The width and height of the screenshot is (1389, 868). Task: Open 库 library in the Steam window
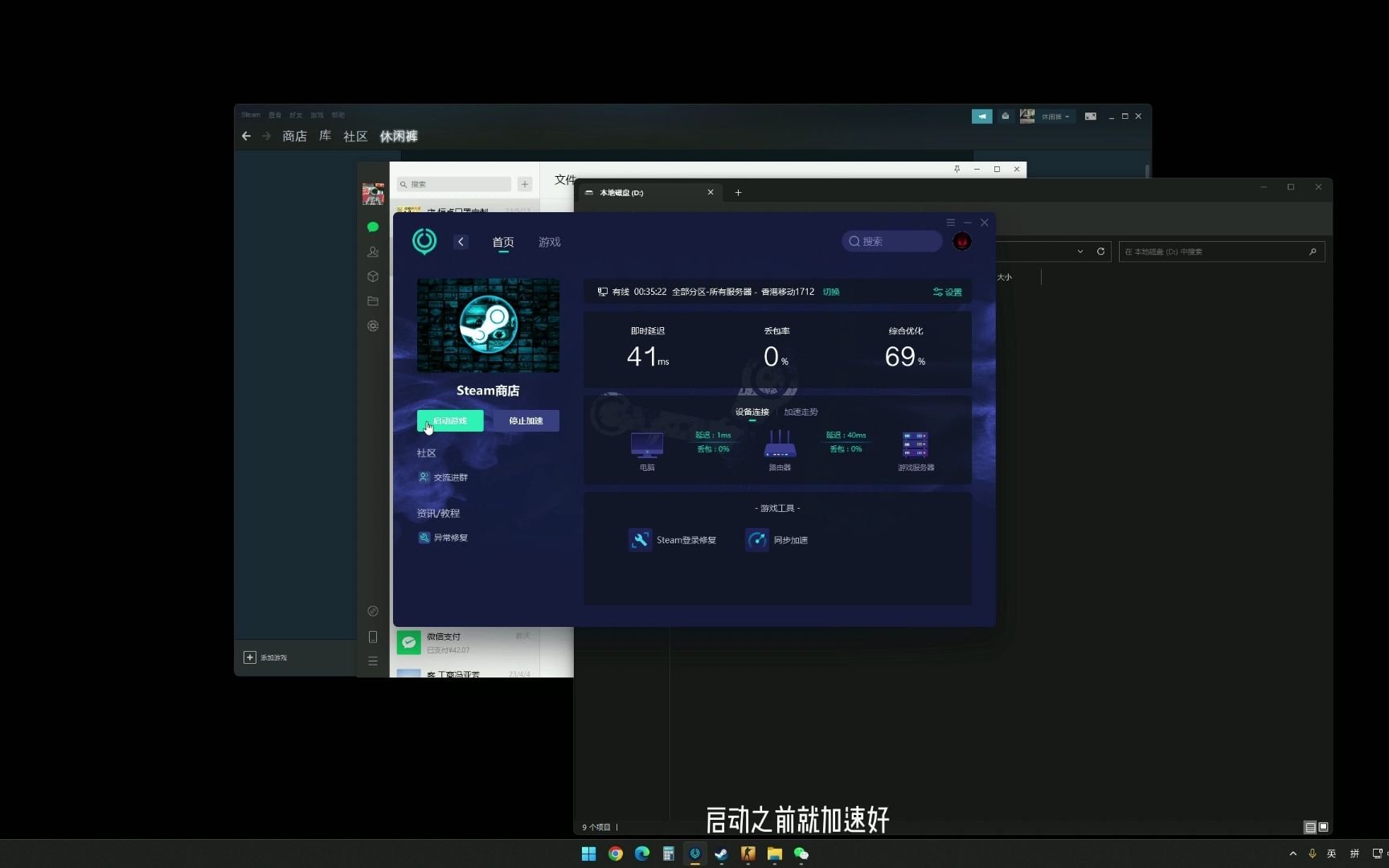(x=325, y=136)
